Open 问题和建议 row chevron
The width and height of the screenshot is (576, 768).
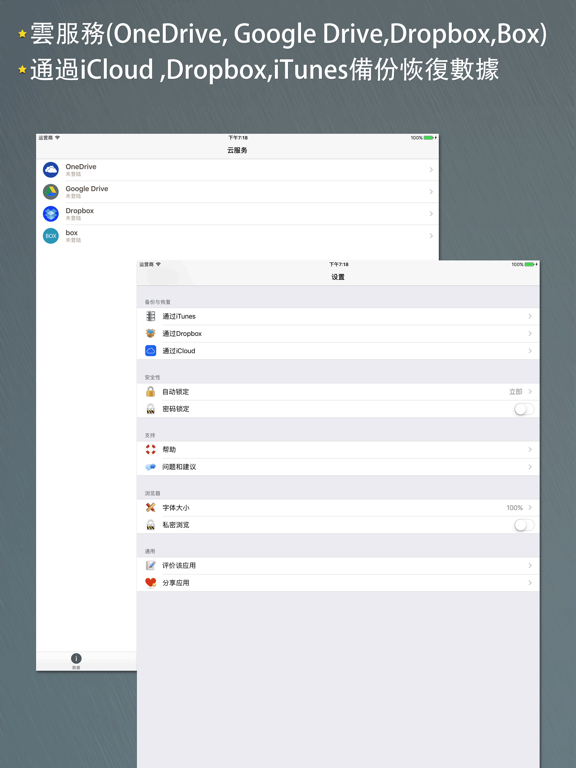(x=530, y=467)
